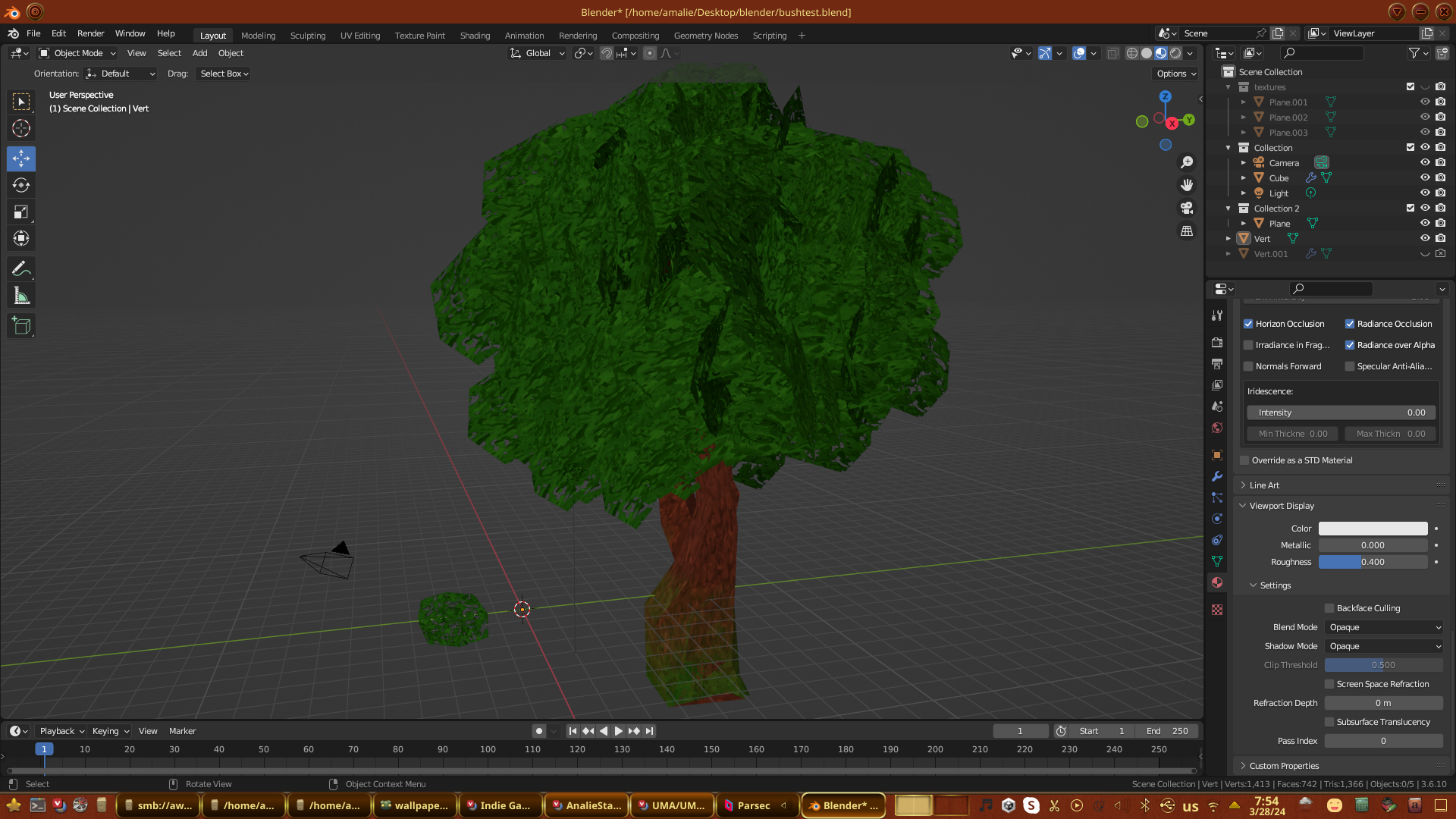Select the Measure ruler tool

[x=21, y=296]
